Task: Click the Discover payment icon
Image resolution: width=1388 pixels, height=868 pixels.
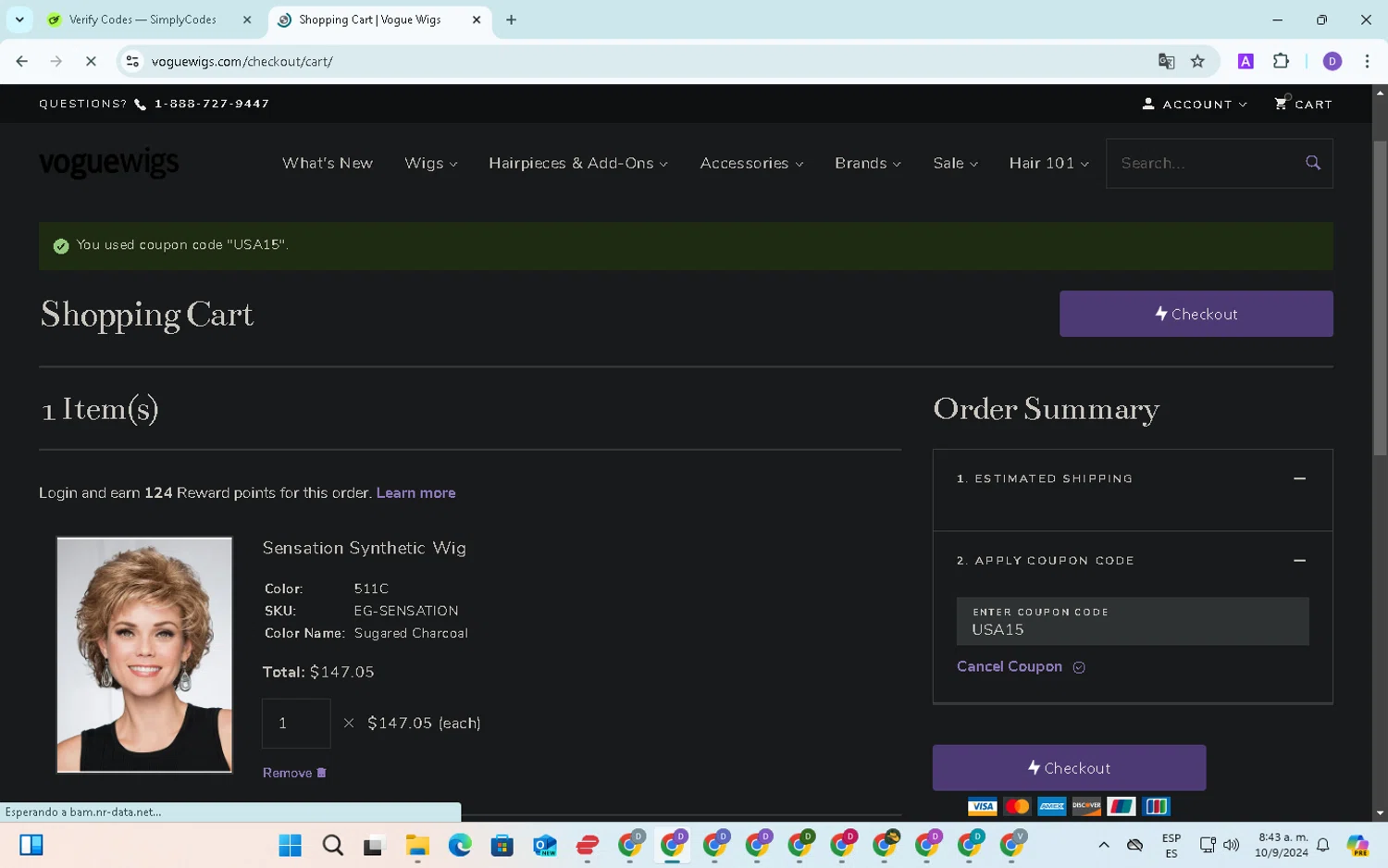Action: click(1086, 807)
